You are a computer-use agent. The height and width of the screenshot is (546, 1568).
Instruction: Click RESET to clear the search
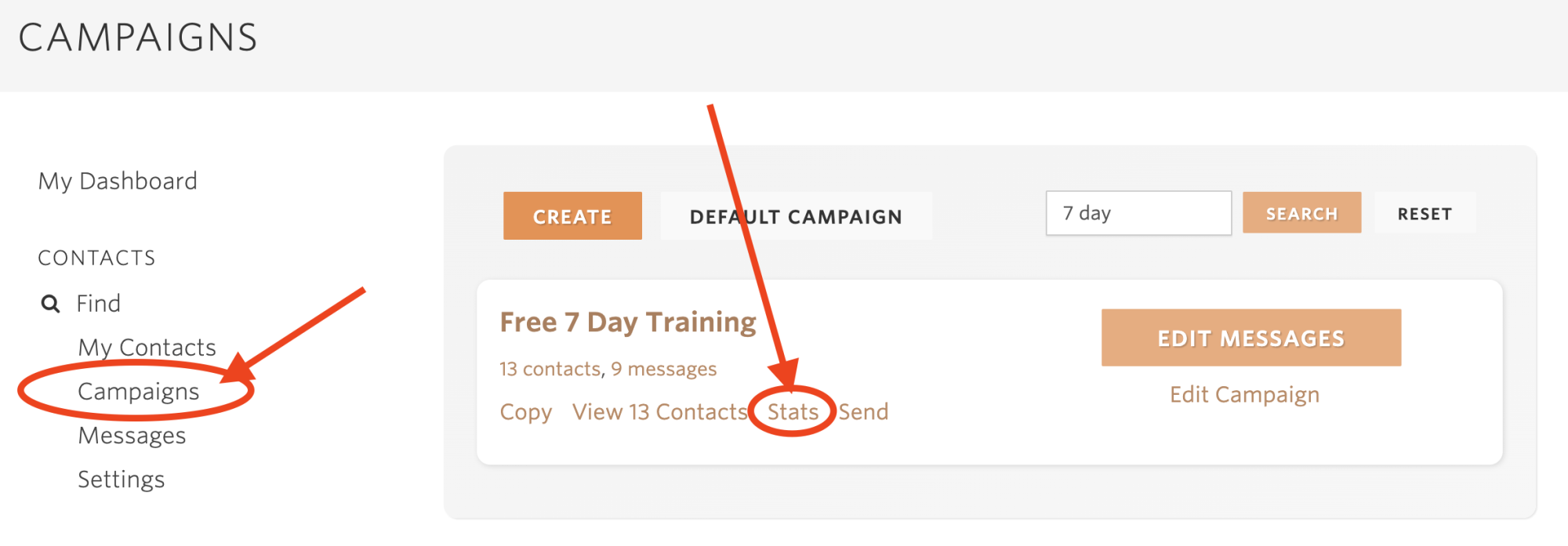point(1425,213)
